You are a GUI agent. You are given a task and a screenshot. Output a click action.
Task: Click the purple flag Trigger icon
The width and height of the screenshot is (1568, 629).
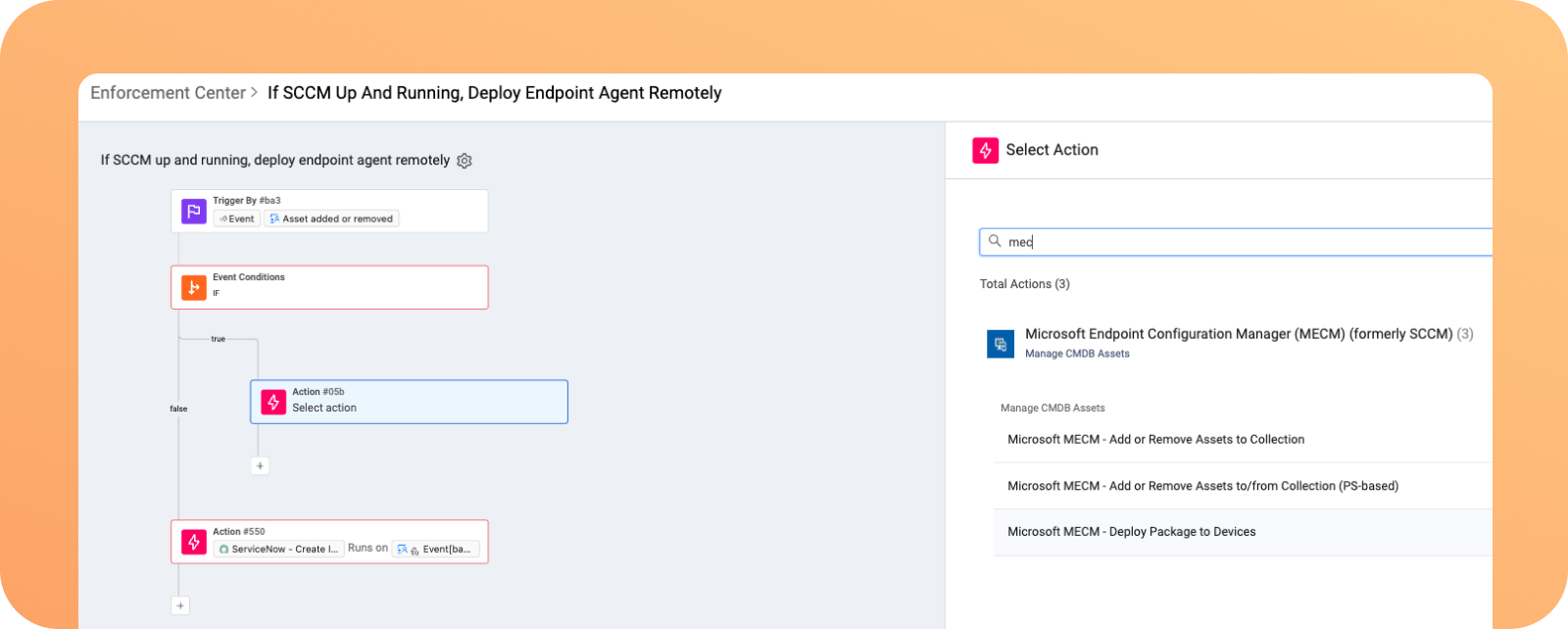(x=194, y=211)
